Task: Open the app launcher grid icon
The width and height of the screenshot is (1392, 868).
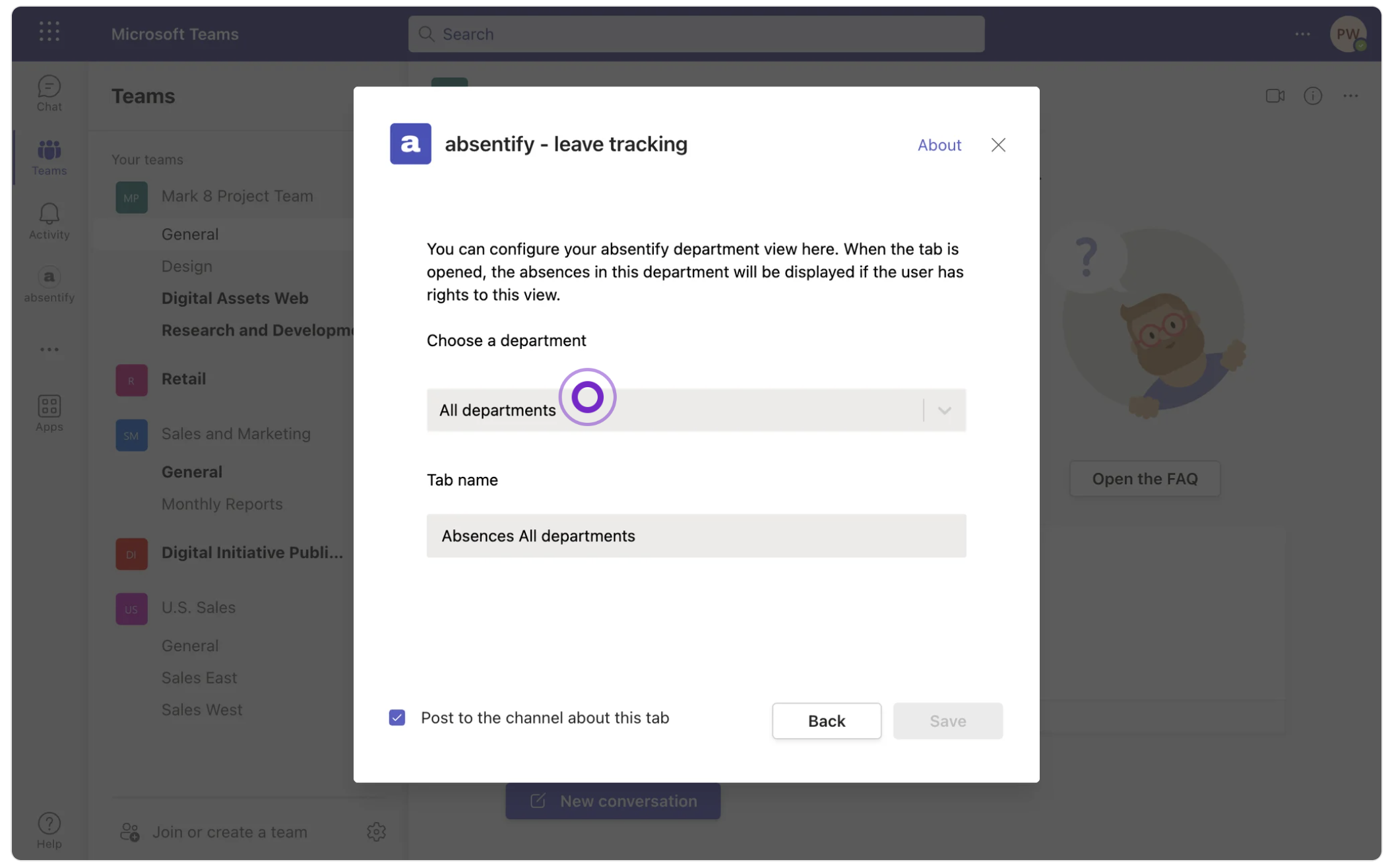Action: [49, 32]
